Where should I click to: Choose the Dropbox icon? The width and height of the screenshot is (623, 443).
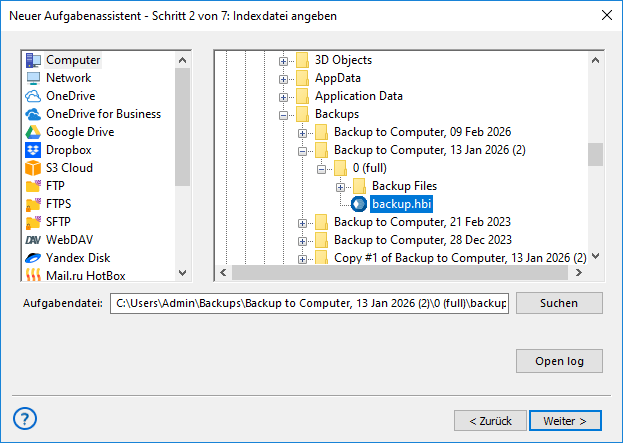[x=33, y=150]
